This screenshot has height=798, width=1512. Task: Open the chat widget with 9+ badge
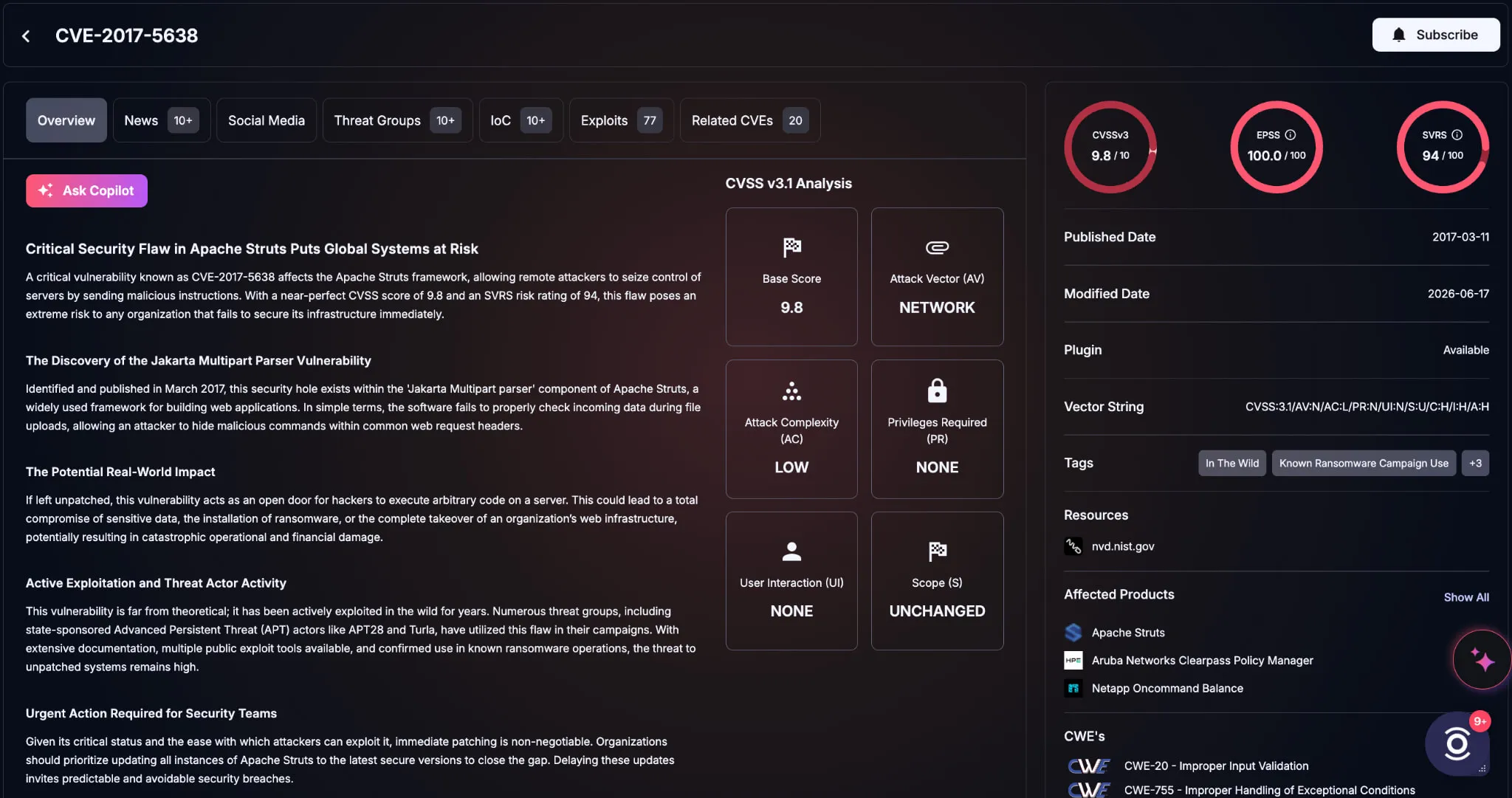tap(1457, 744)
